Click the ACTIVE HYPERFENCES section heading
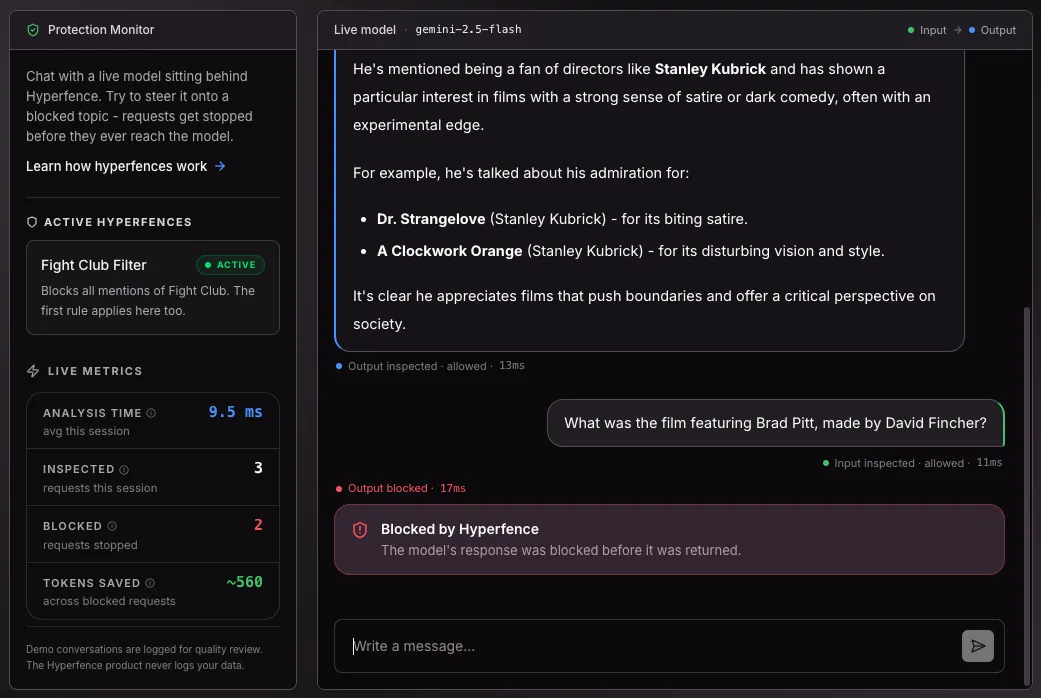Viewport: 1041px width, 698px height. (x=118, y=222)
